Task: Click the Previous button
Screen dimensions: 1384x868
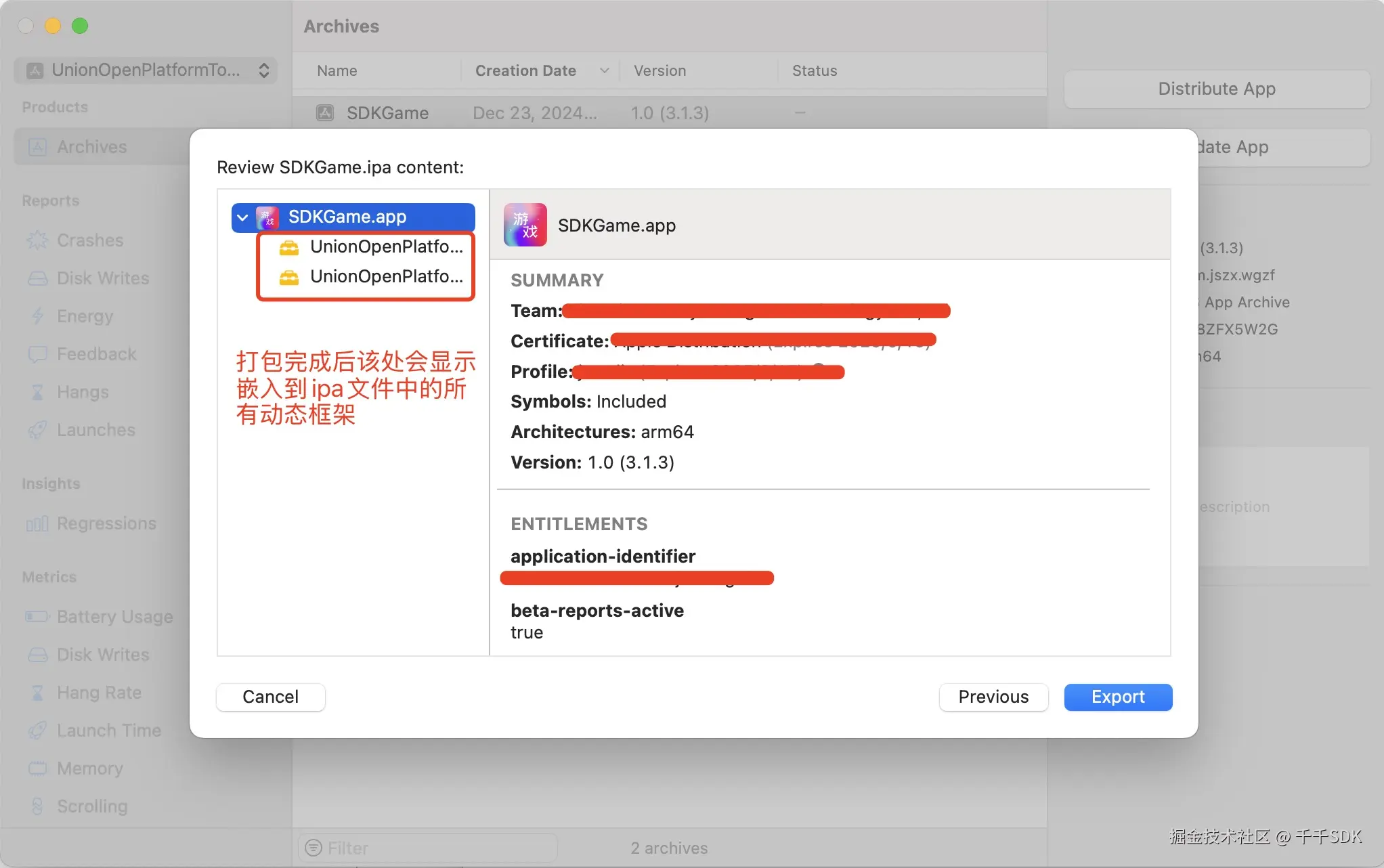Action: [x=993, y=697]
